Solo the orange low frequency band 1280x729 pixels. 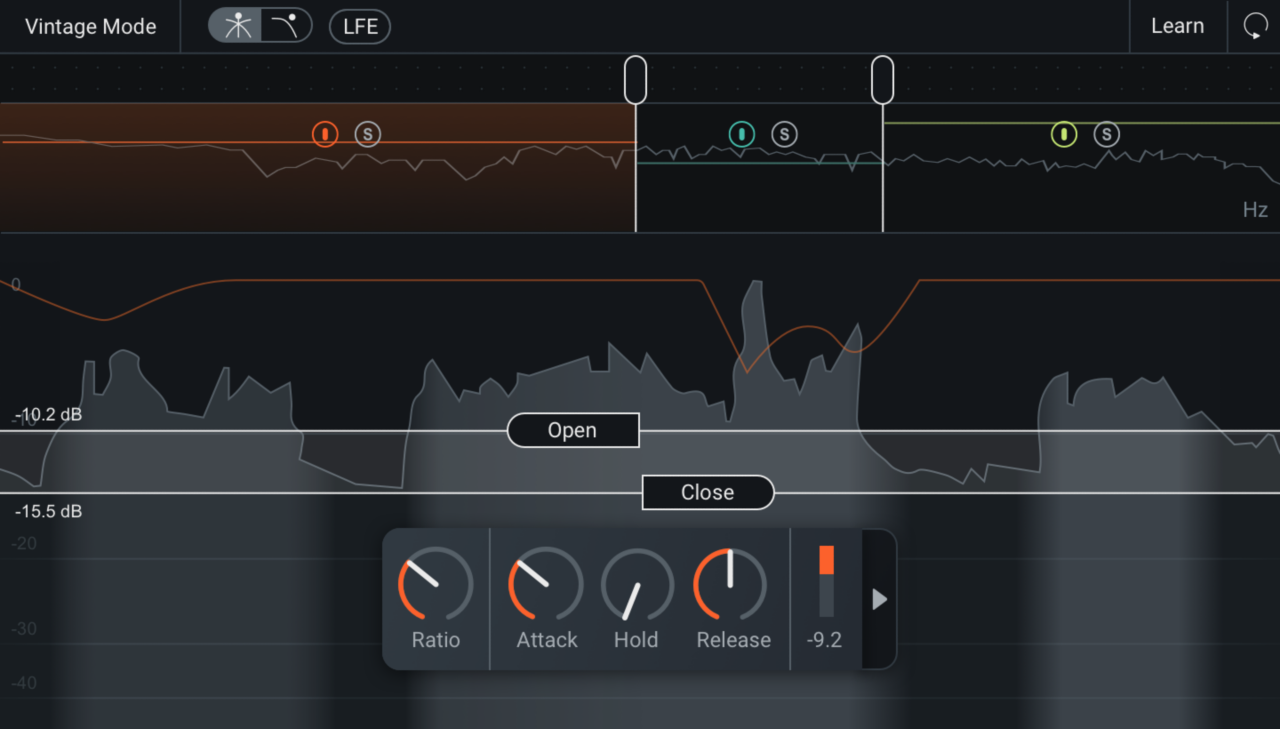[367, 133]
